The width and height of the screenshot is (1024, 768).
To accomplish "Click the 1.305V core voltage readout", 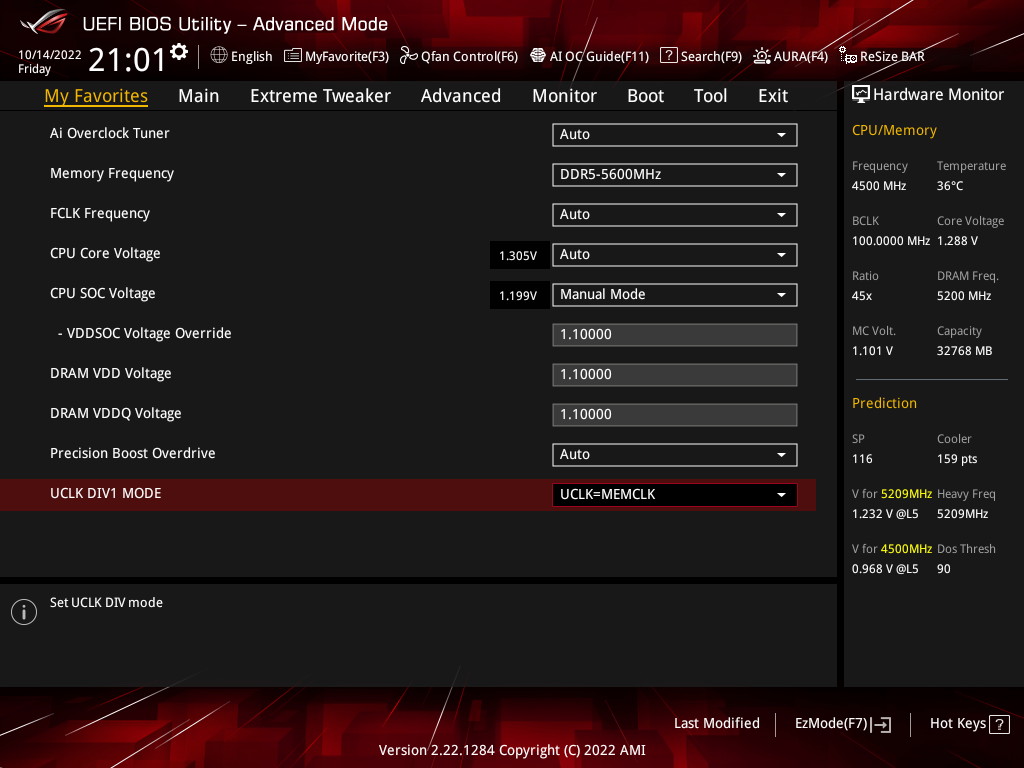I will click(x=518, y=255).
